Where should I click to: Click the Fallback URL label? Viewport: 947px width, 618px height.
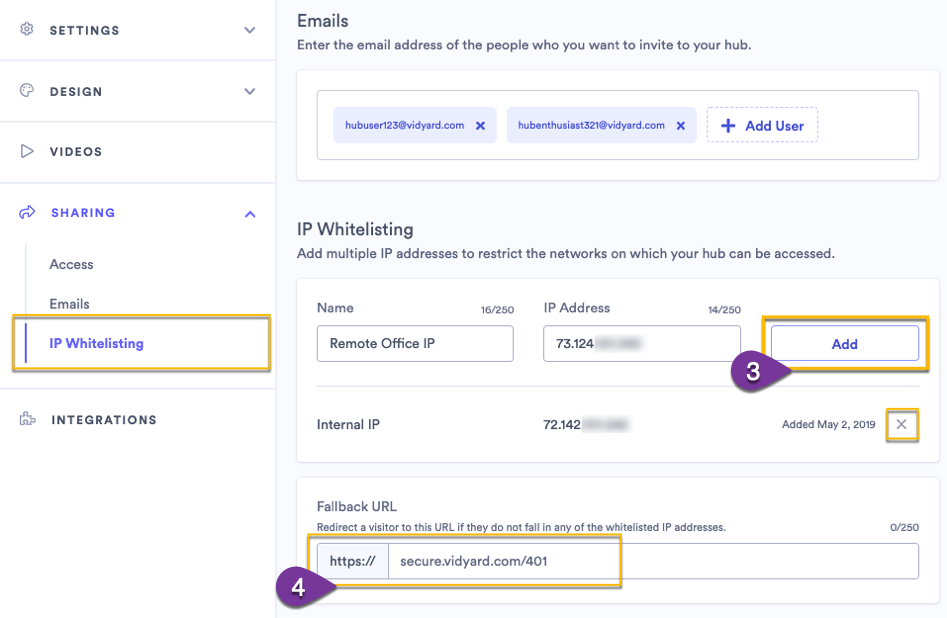(x=357, y=506)
